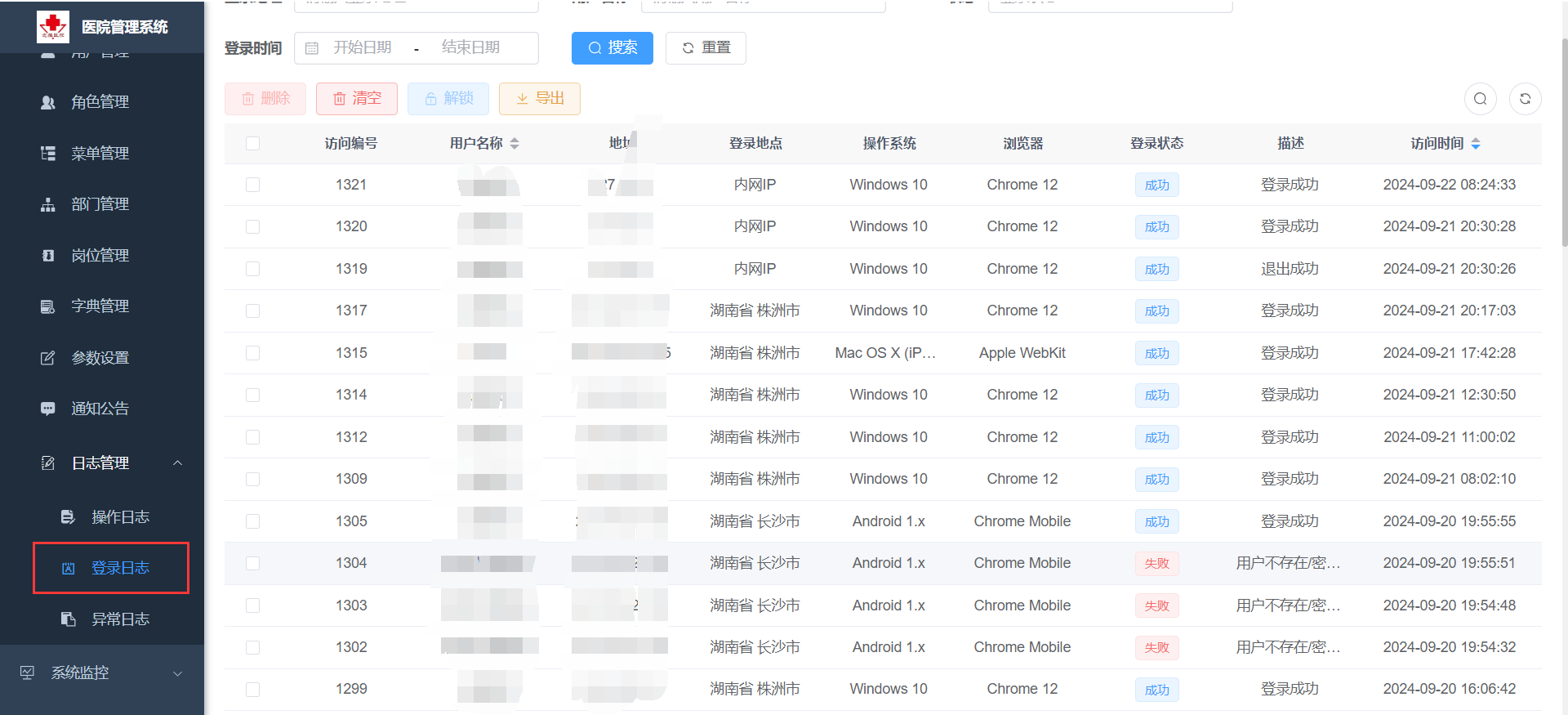Click the 角色管理 sidebar icon
1568x715 pixels.
(48, 102)
